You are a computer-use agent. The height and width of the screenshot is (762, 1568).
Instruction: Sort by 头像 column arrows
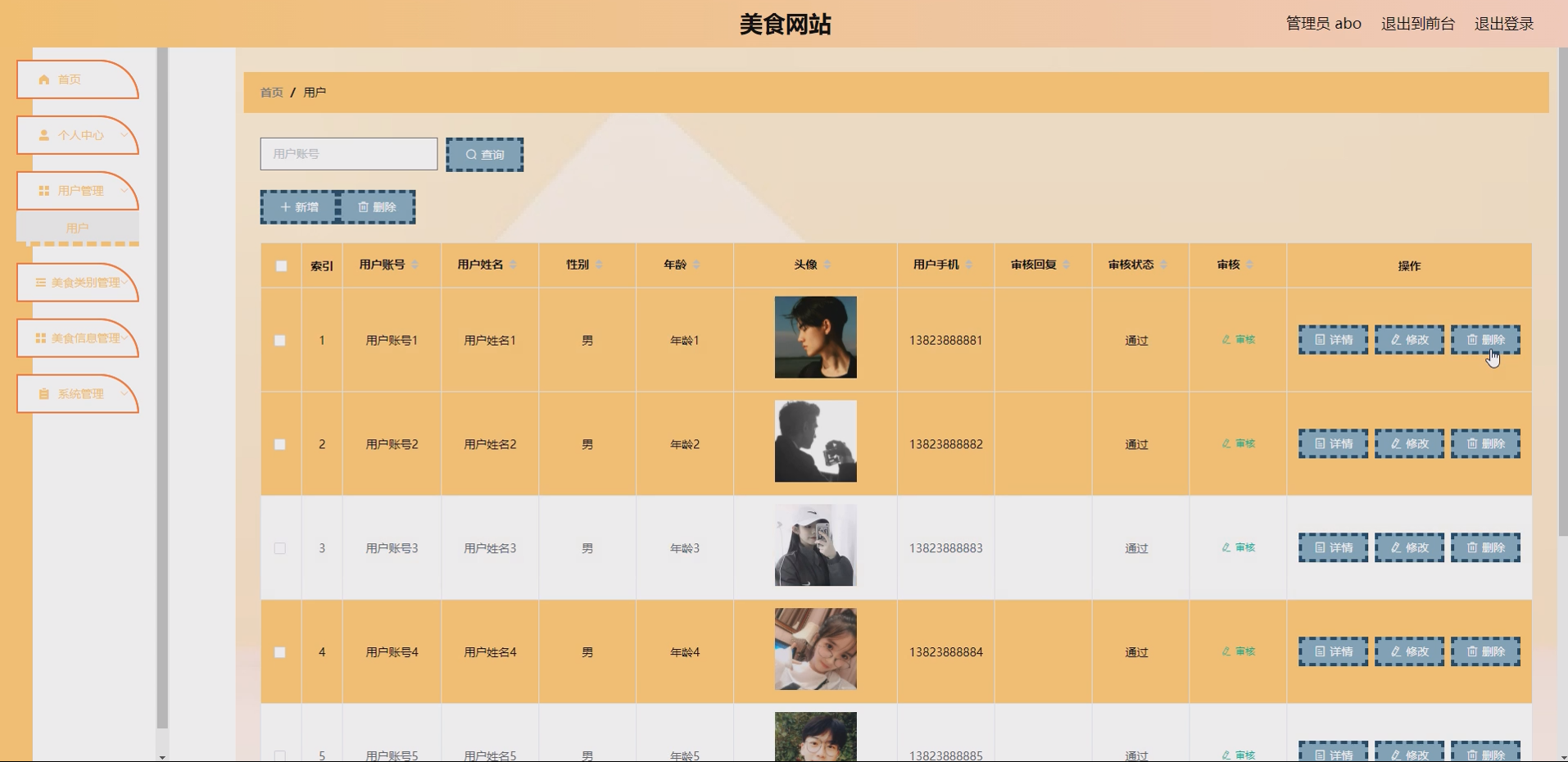(x=827, y=265)
